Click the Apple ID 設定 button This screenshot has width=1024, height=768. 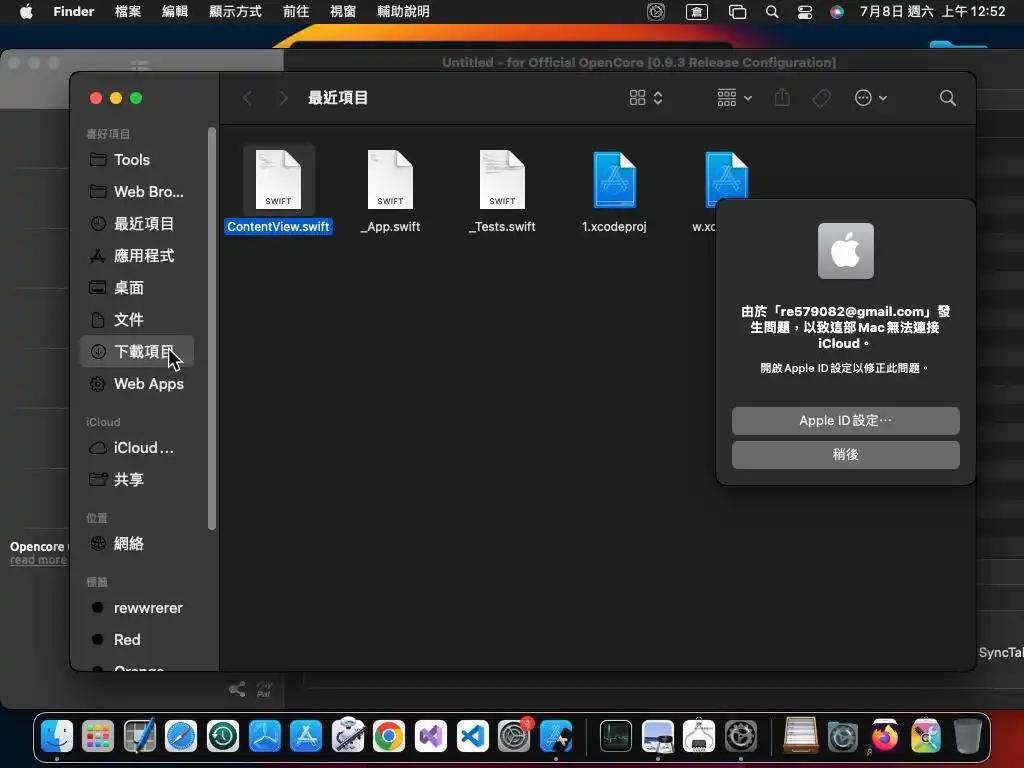pos(845,421)
